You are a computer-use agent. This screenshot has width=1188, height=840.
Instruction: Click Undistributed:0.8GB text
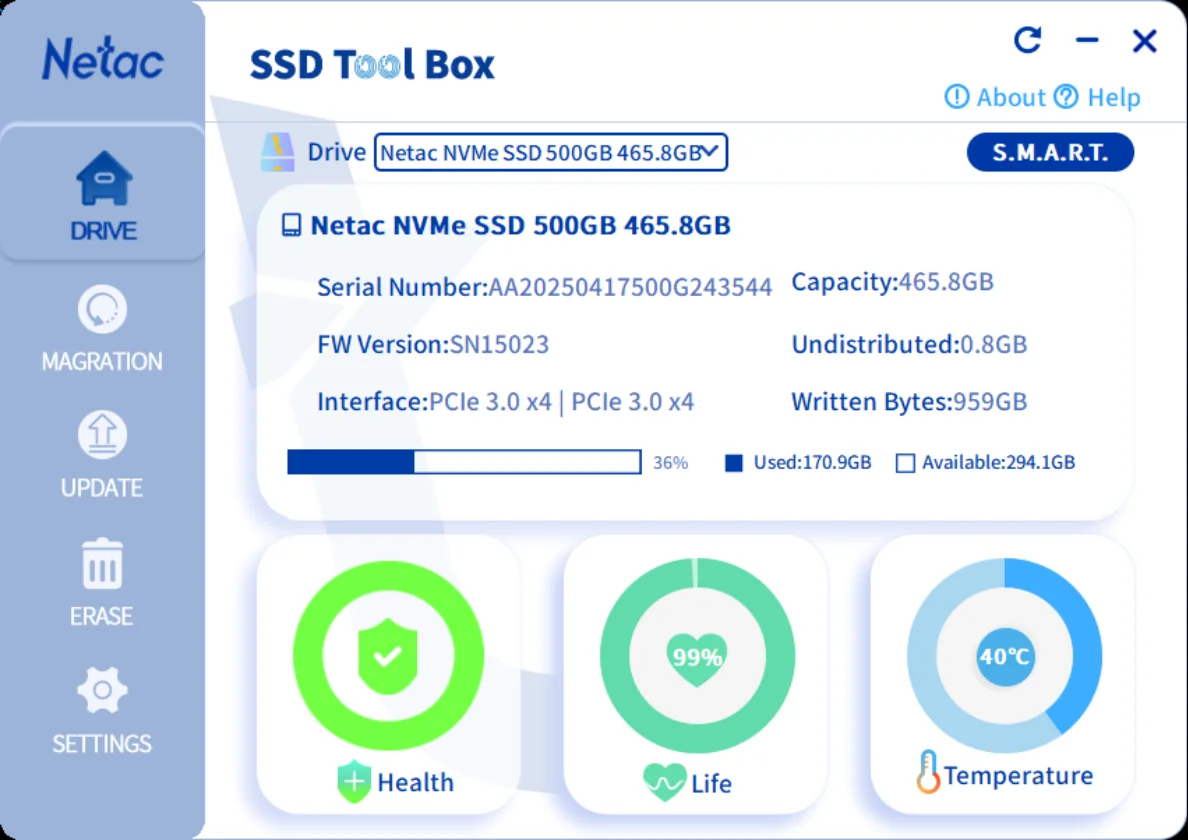[x=909, y=344]
